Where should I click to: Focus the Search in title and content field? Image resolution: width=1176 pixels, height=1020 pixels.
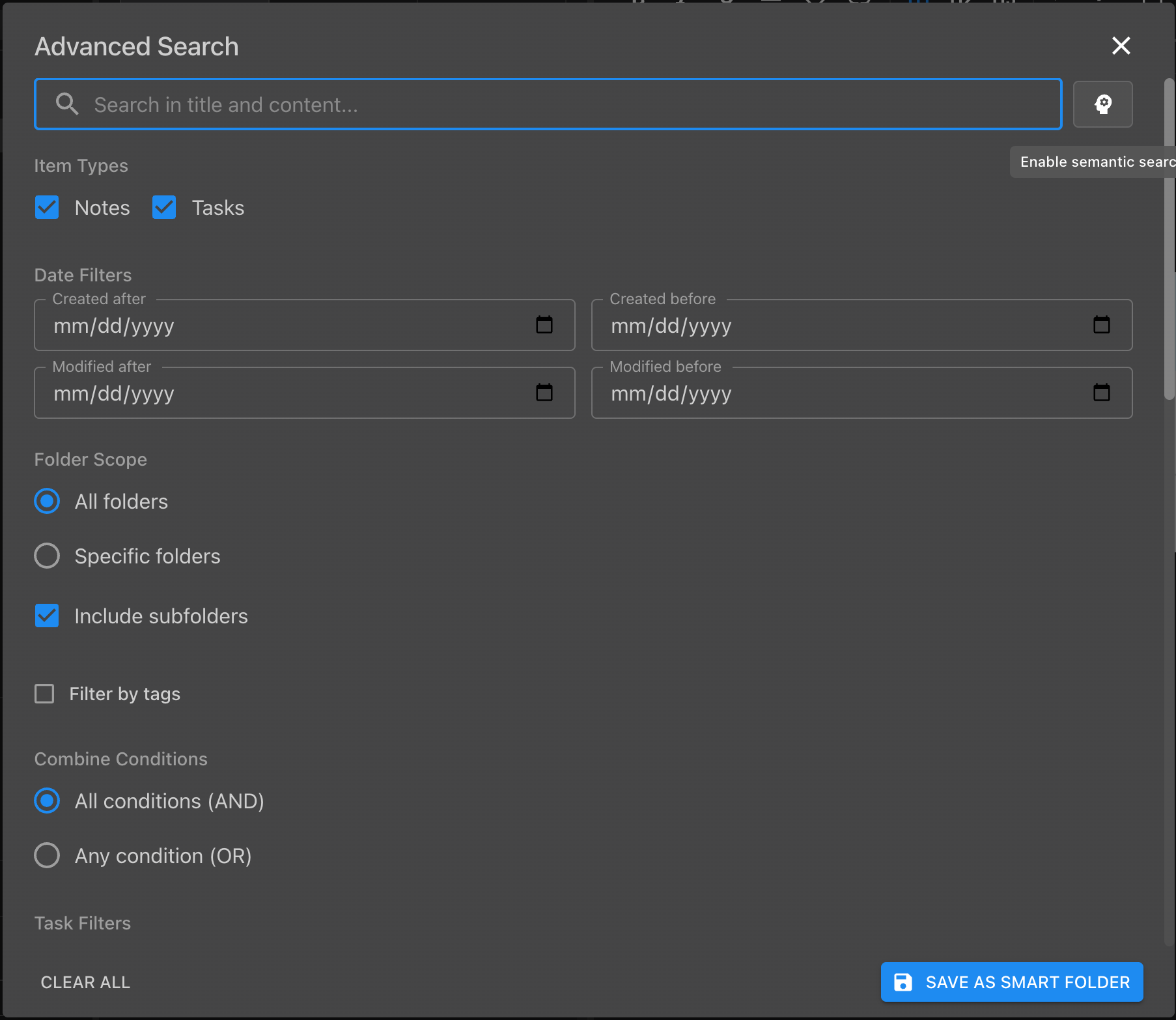(548, 104)
